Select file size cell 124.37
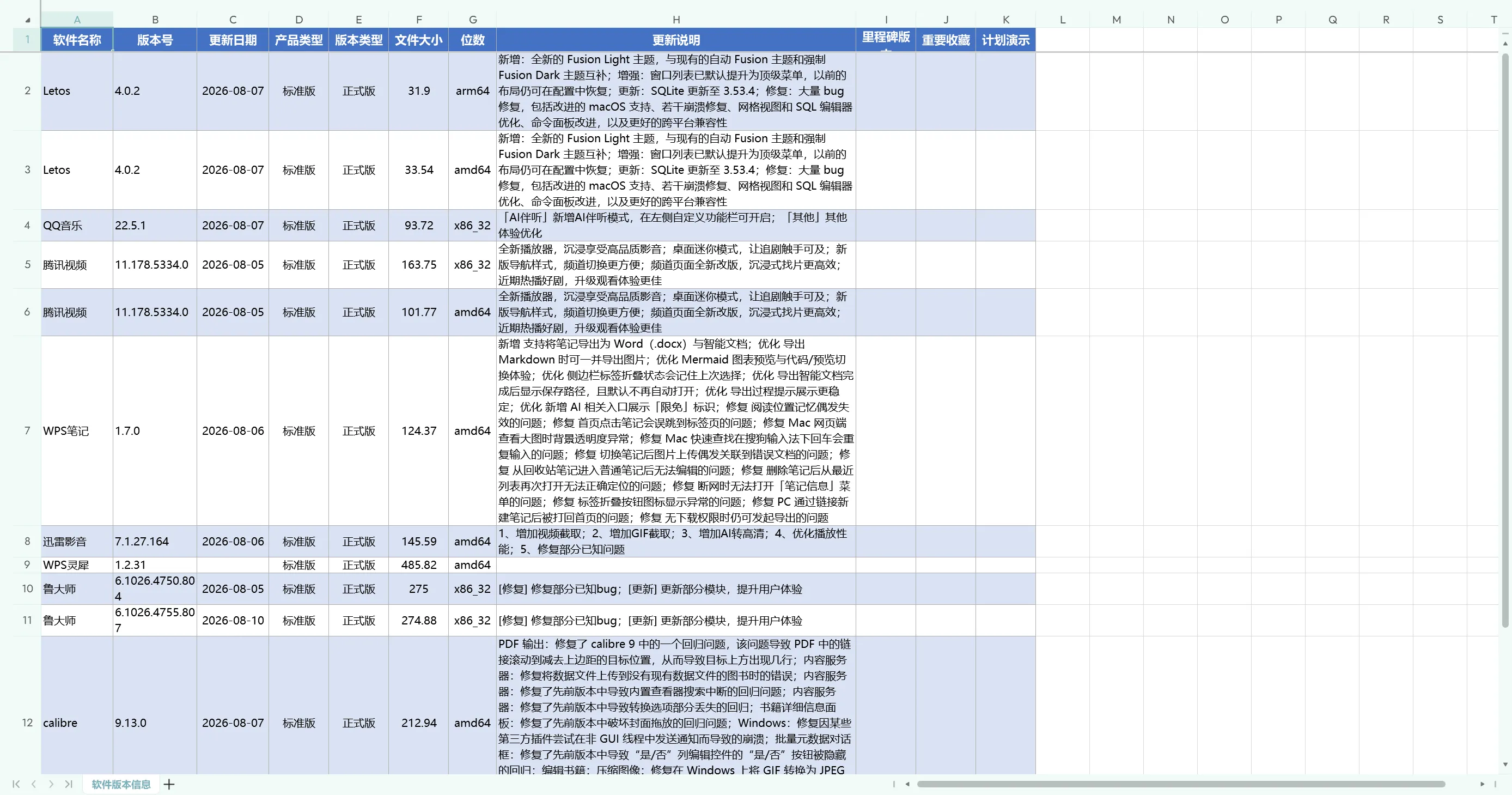 (x=418, y=430)
